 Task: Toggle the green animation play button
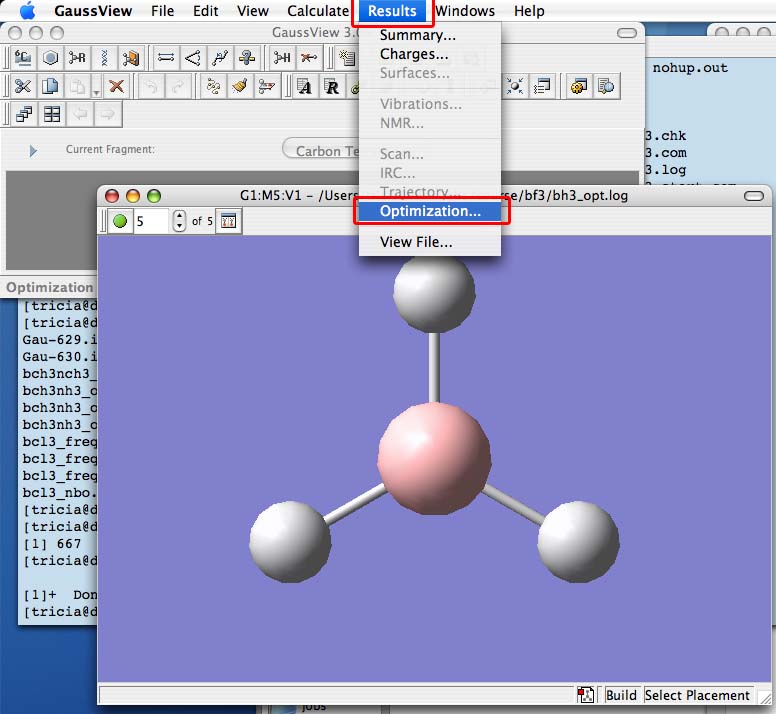click(x=120, y=221)
